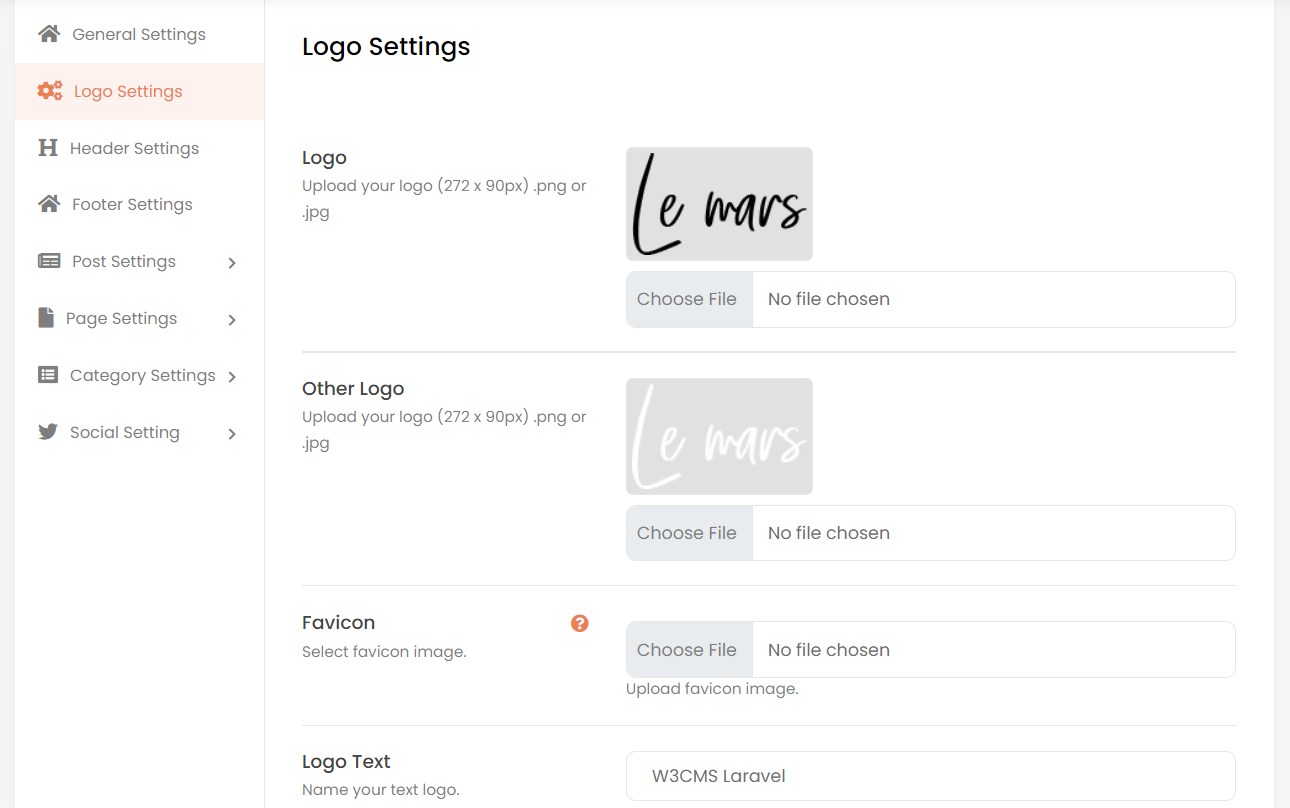1290x808 pixels.
Task: Click the Post Settings newspaper icon
Action: pos(48,261)
